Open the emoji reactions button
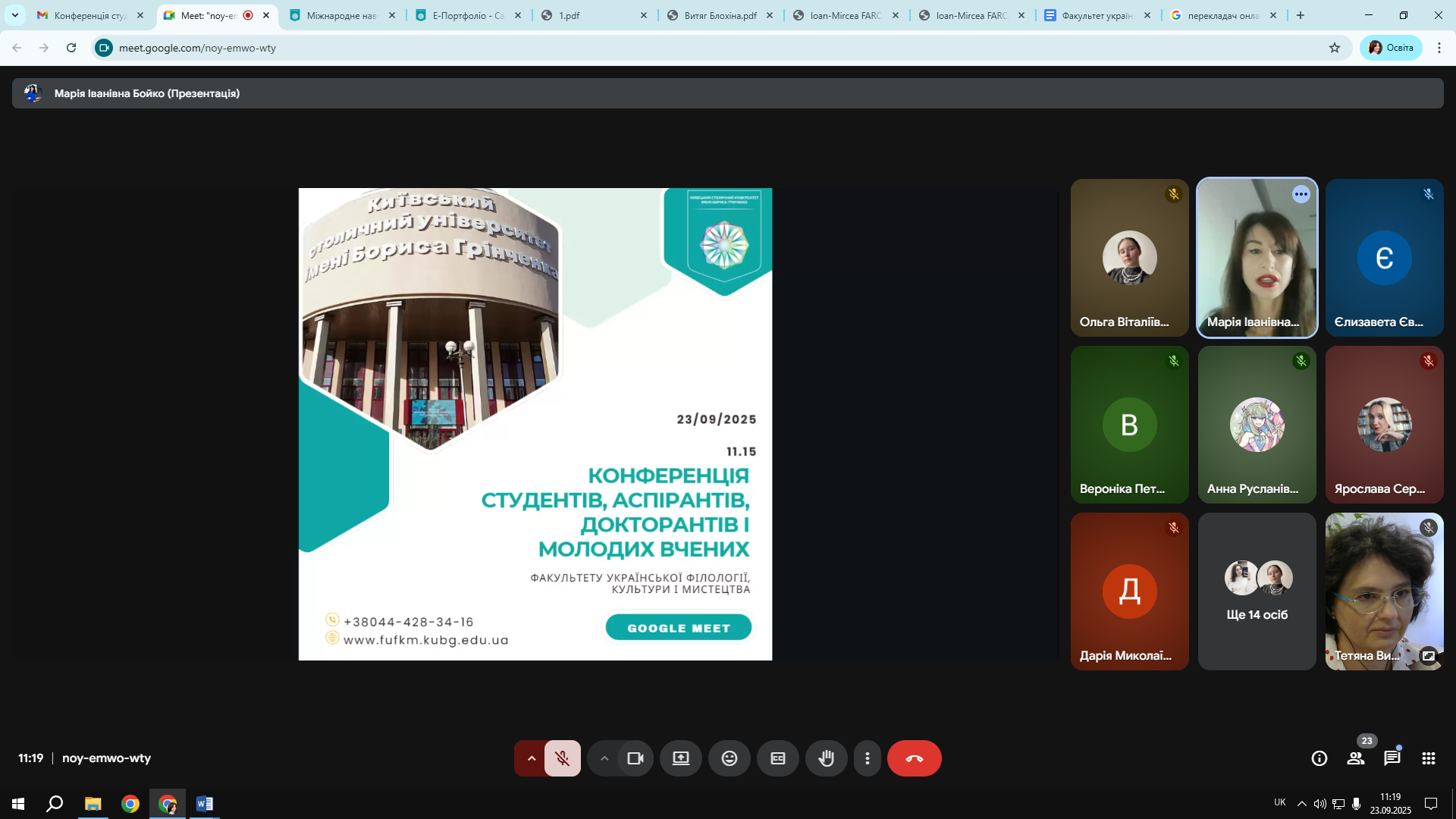Image resolution: width=1456 pixels, height=819 pixels. pyautogui.click(x=729, y=758)
